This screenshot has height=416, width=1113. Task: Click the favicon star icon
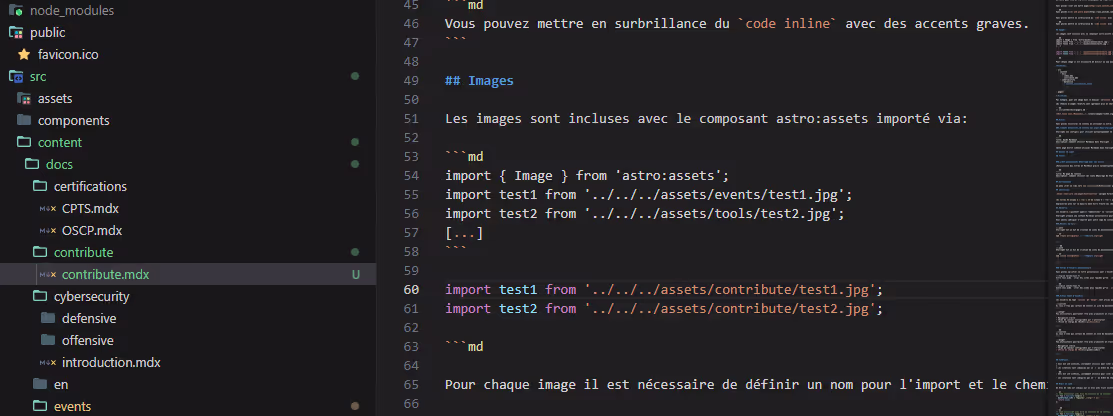pos(23,54)
